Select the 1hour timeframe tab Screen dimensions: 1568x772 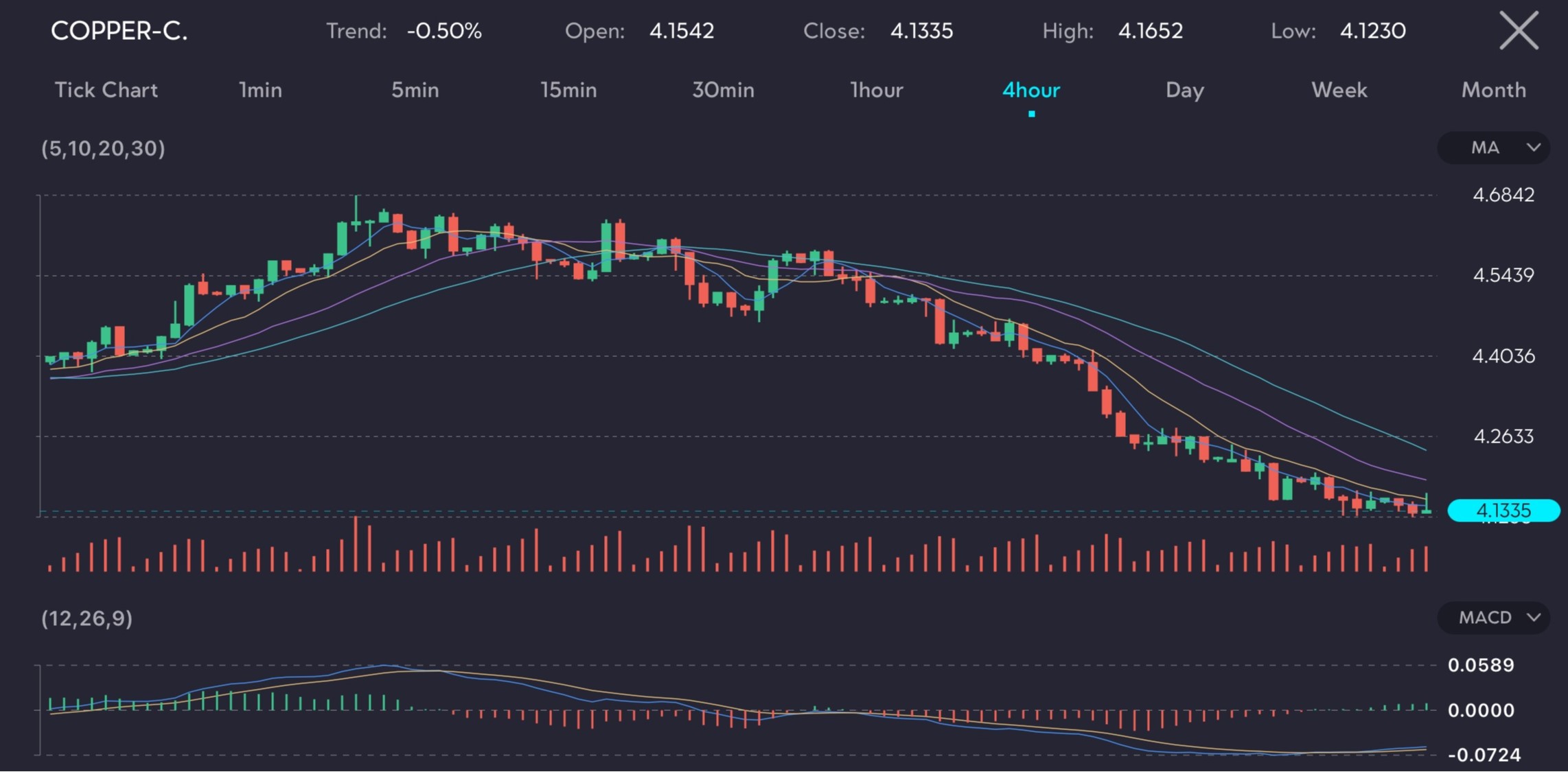tap(877, 90)
